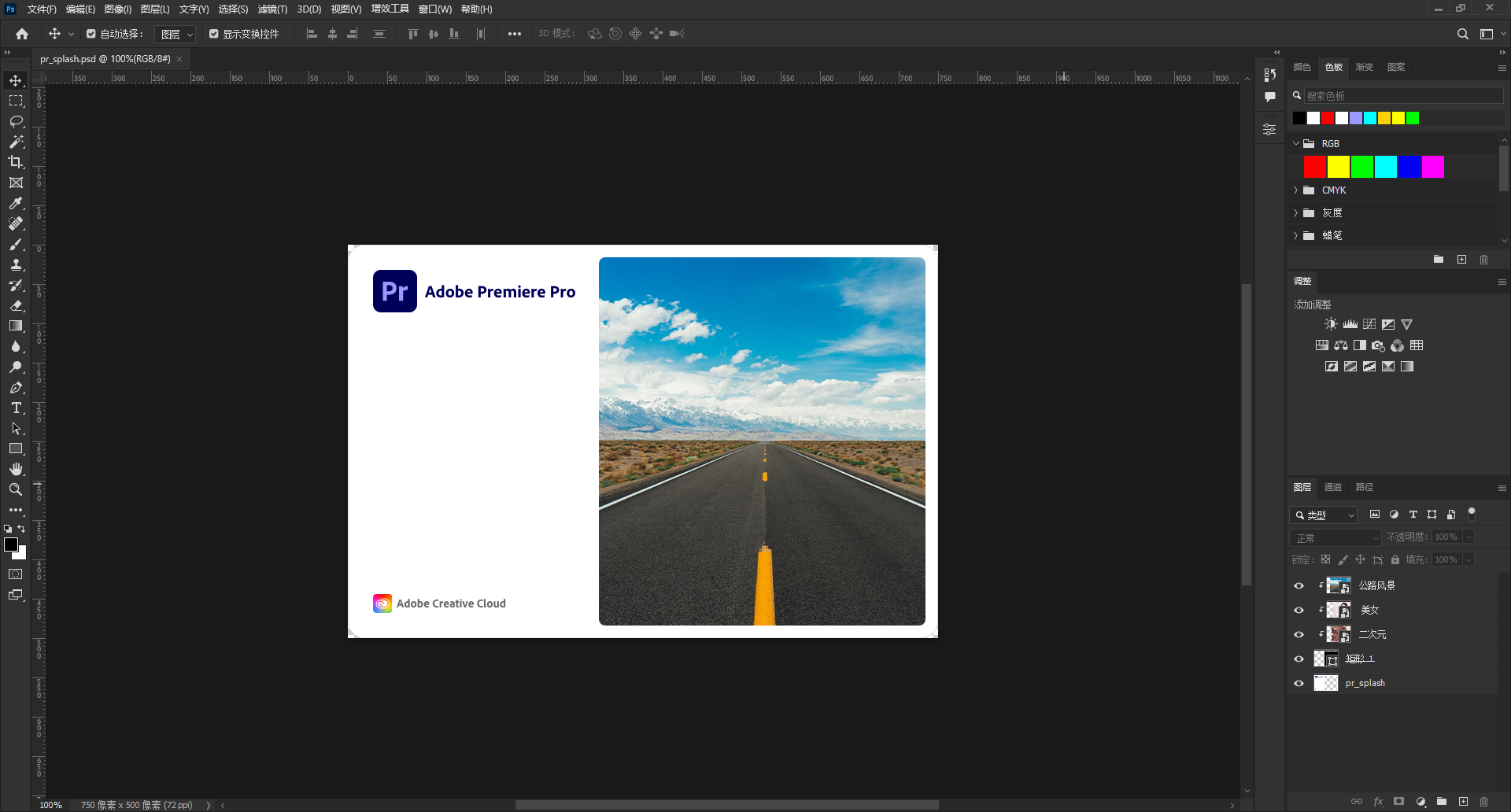Expand the 蜡笔 swatch folder
This screenshot has width=1511, height=812.
[1296, 235]
